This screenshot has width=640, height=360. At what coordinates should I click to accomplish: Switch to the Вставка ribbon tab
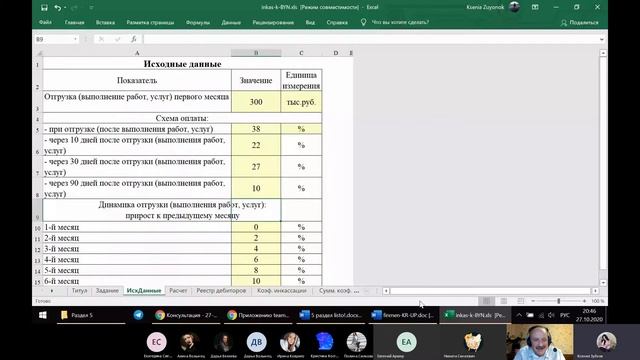(x=105, y=22)
